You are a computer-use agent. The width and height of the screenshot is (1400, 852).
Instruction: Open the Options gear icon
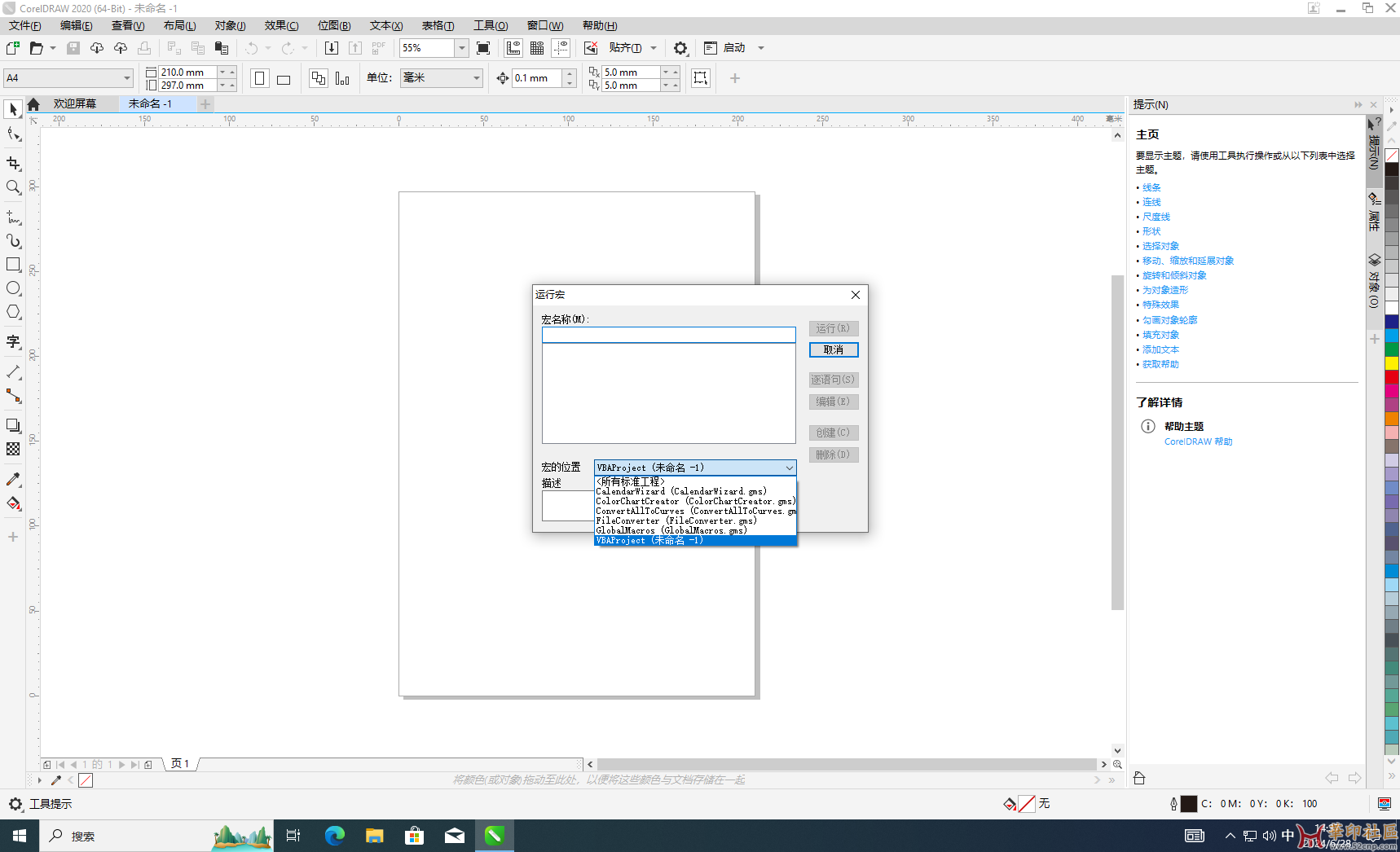(680, 48)
